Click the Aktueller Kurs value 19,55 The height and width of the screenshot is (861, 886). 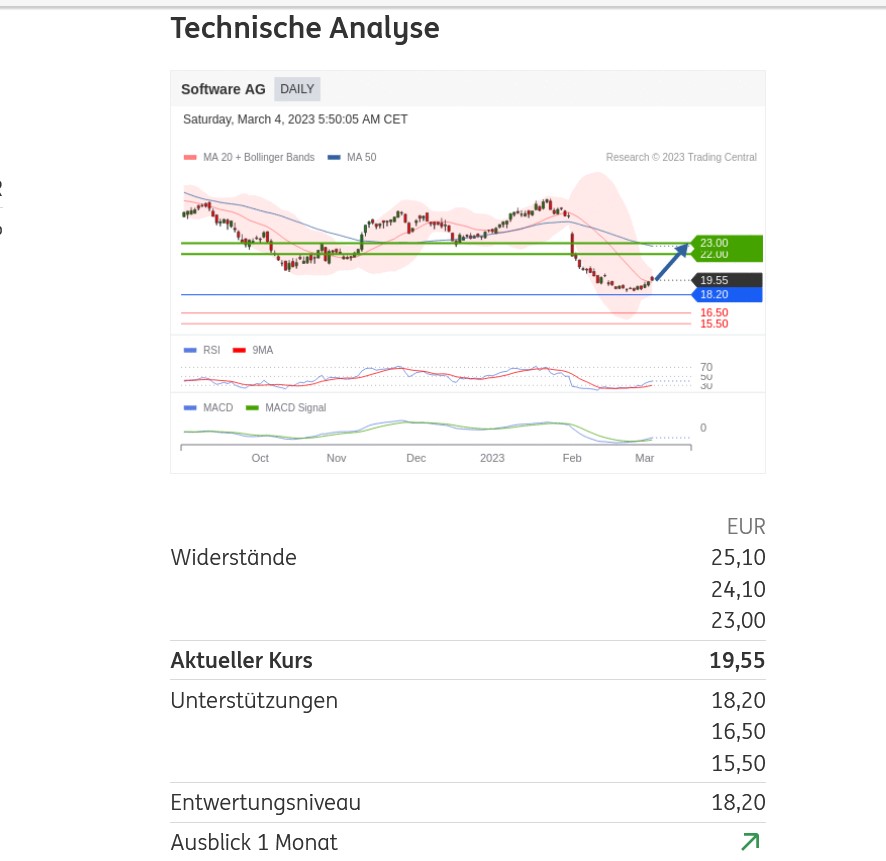click(737, 660)
